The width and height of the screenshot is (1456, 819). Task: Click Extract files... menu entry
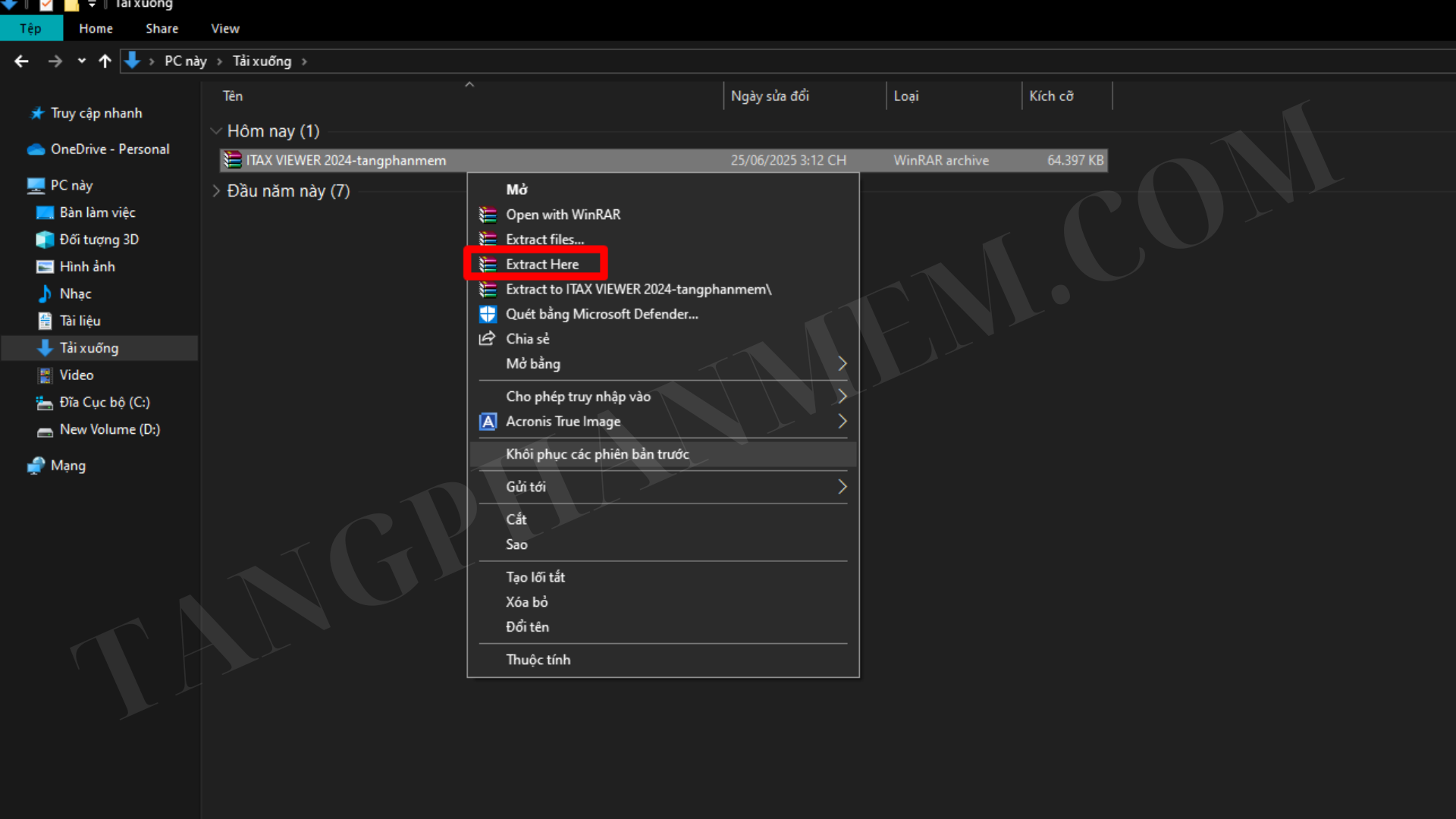pos(544,240)
